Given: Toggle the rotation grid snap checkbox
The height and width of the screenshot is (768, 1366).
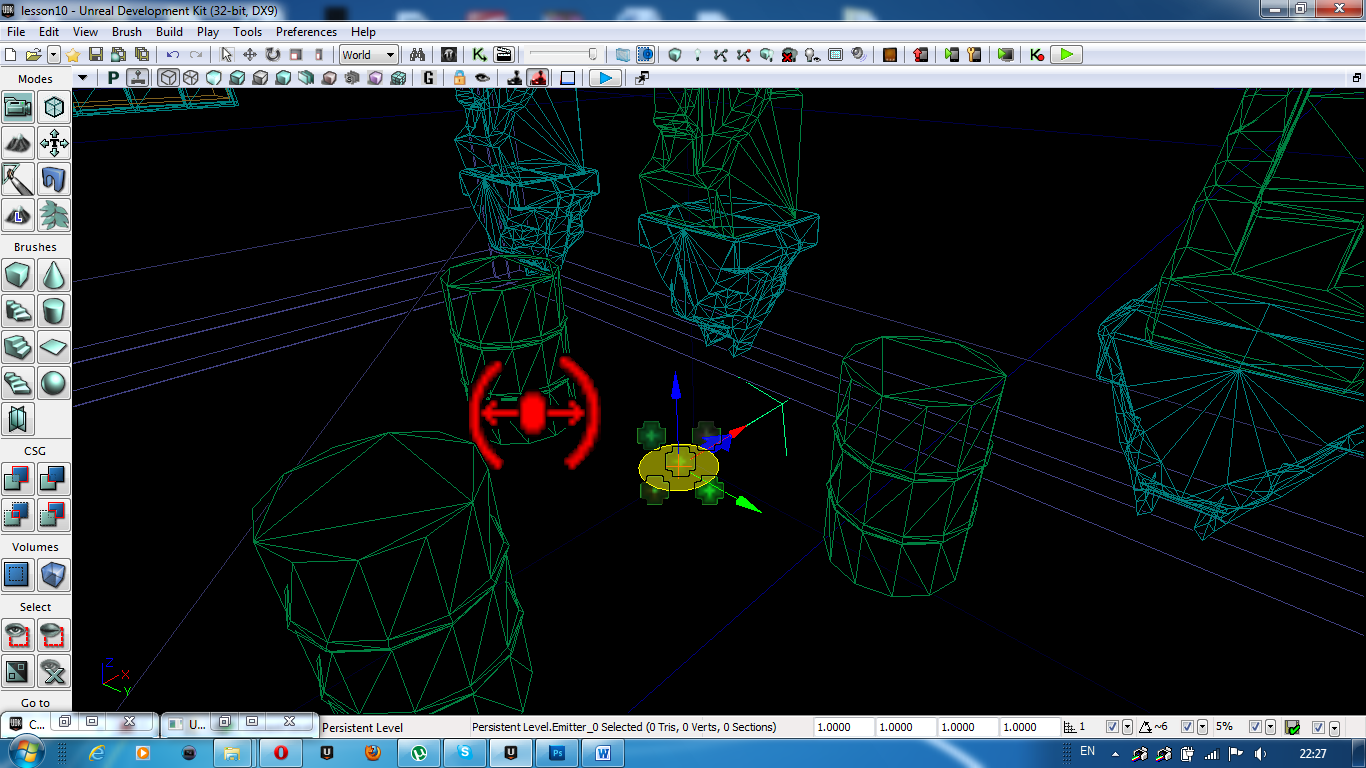Looking at the screenshot, I should [x=1188, y=727].
